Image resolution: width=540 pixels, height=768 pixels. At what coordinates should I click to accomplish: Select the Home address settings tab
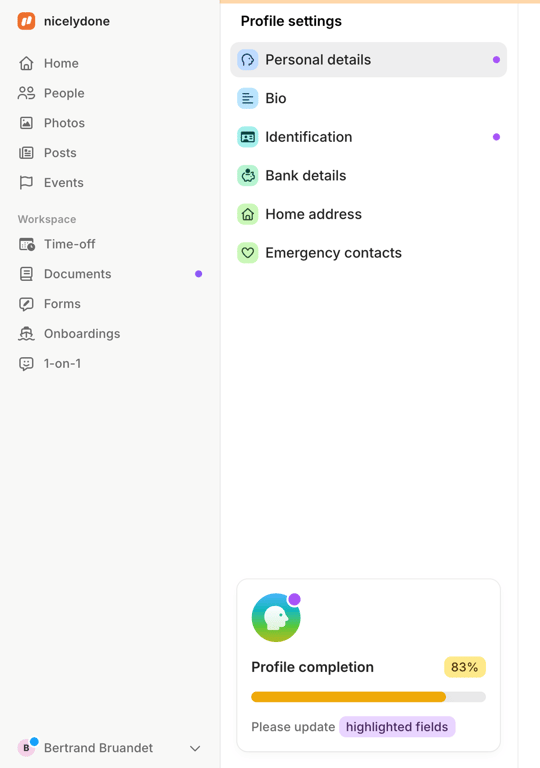coord(368,214)
